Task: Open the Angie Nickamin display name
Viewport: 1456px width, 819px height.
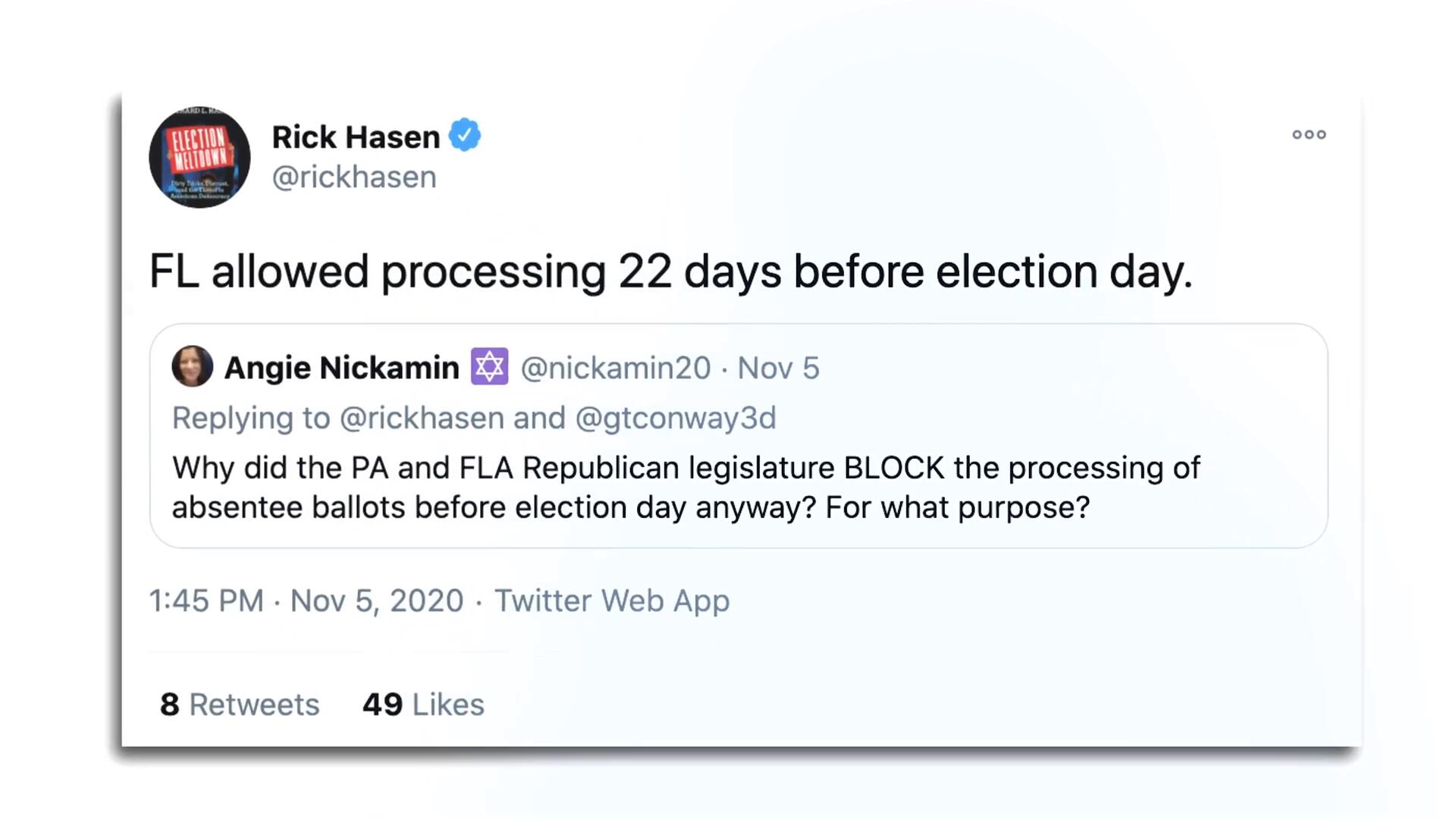Action: click(x=342, y=368)
